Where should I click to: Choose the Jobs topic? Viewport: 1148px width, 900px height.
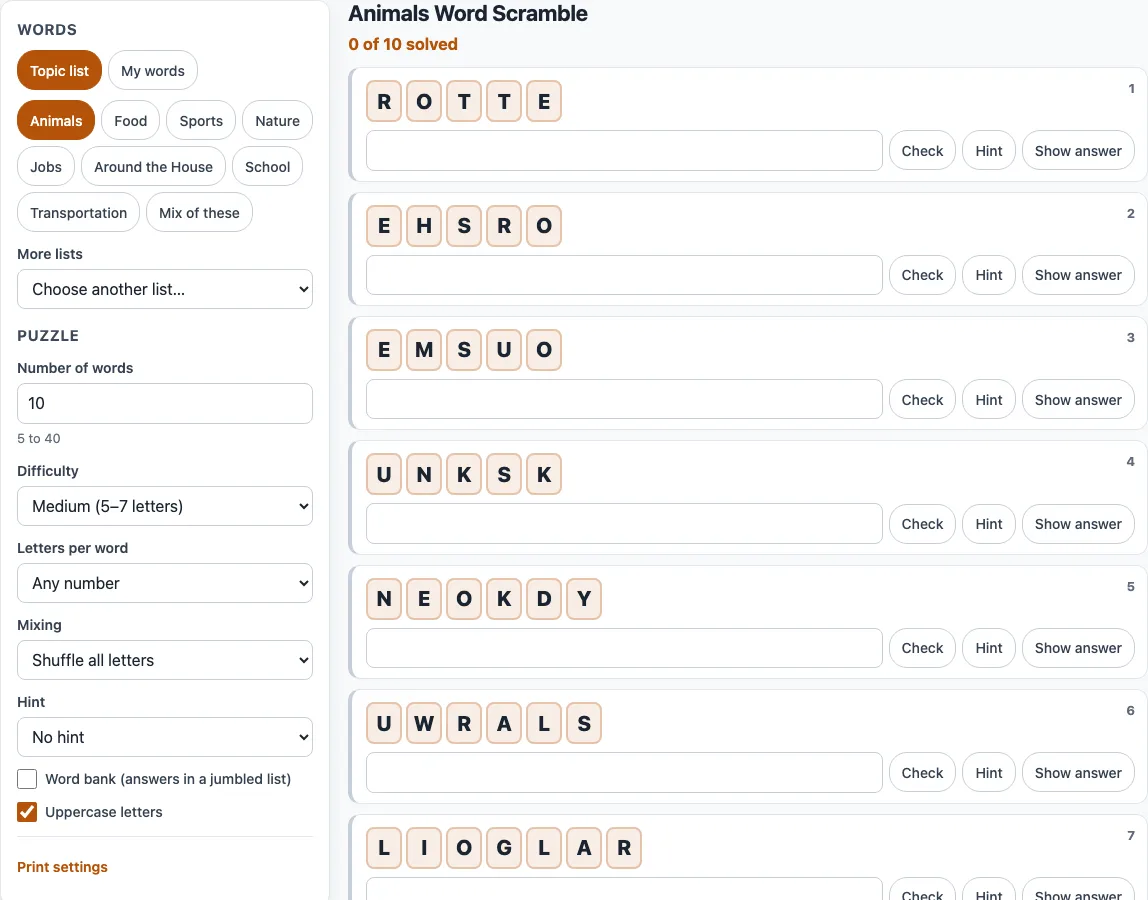click(x=46, y=166)
